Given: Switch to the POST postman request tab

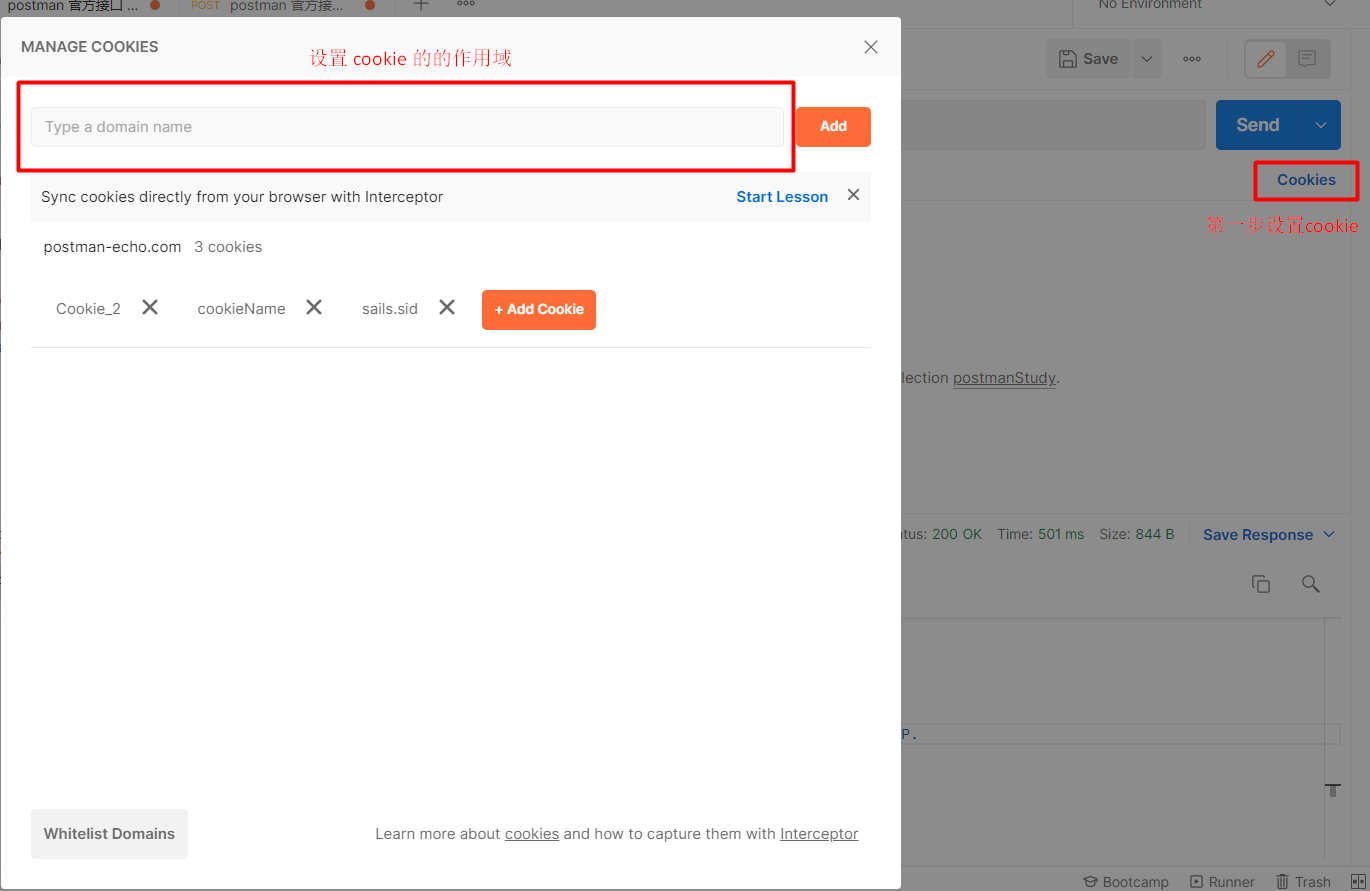Looking at the screenshot, I should (283, 6).
